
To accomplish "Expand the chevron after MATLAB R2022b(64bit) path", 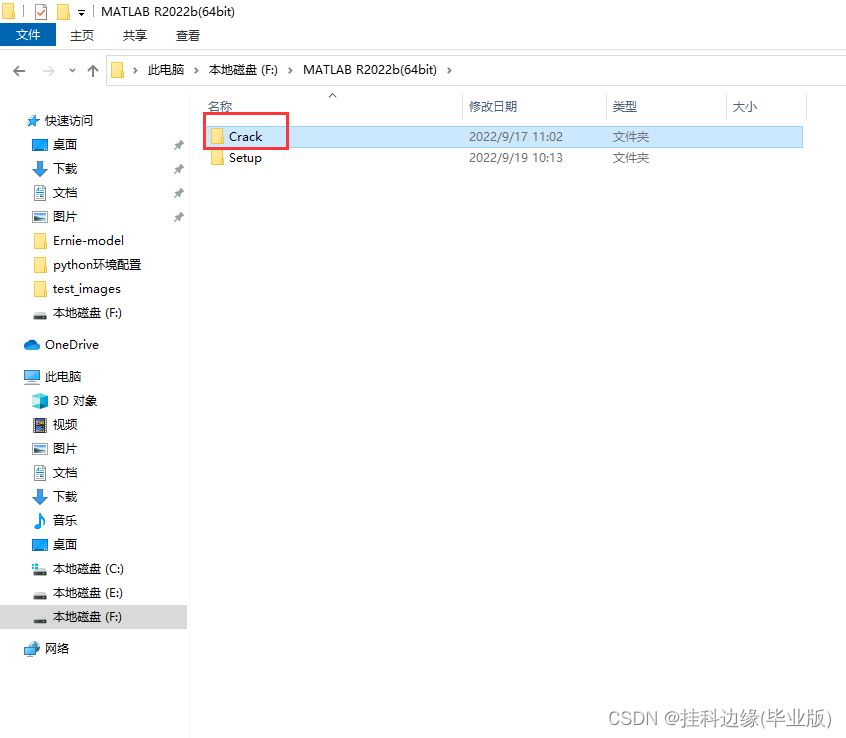I will click(449, 70).
